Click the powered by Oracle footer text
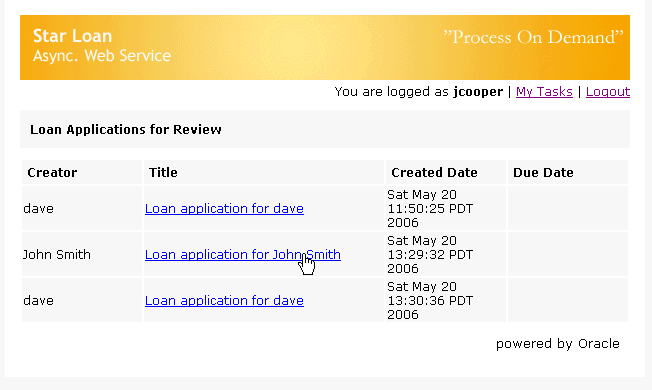The height and width of the screenshot is (390, 652). click(558, 344)
